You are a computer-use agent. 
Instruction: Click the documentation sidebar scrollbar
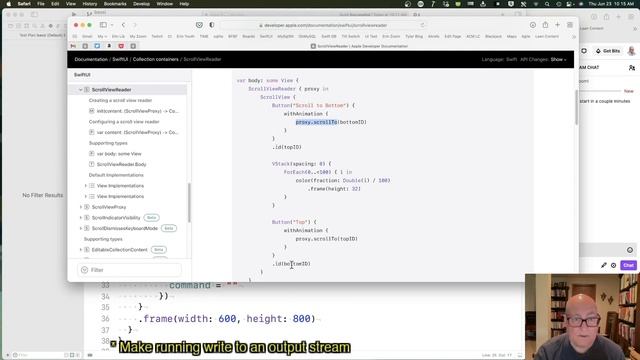click(189, 202)
